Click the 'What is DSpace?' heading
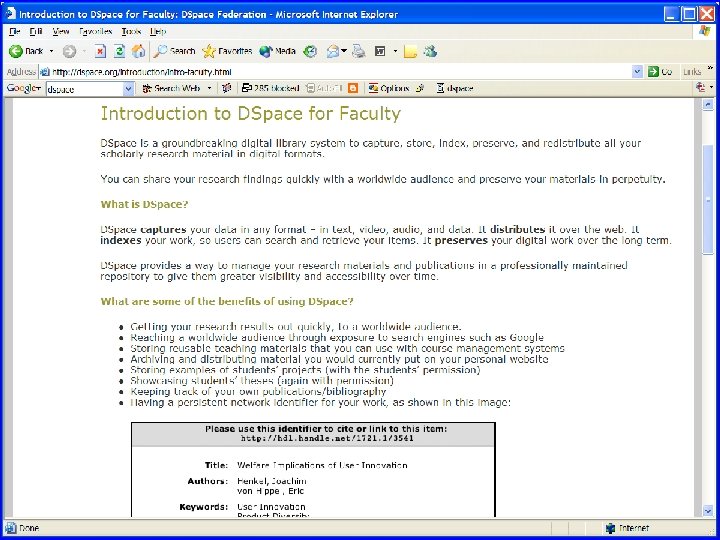This screenshot has width=720, height=540. 144,204
